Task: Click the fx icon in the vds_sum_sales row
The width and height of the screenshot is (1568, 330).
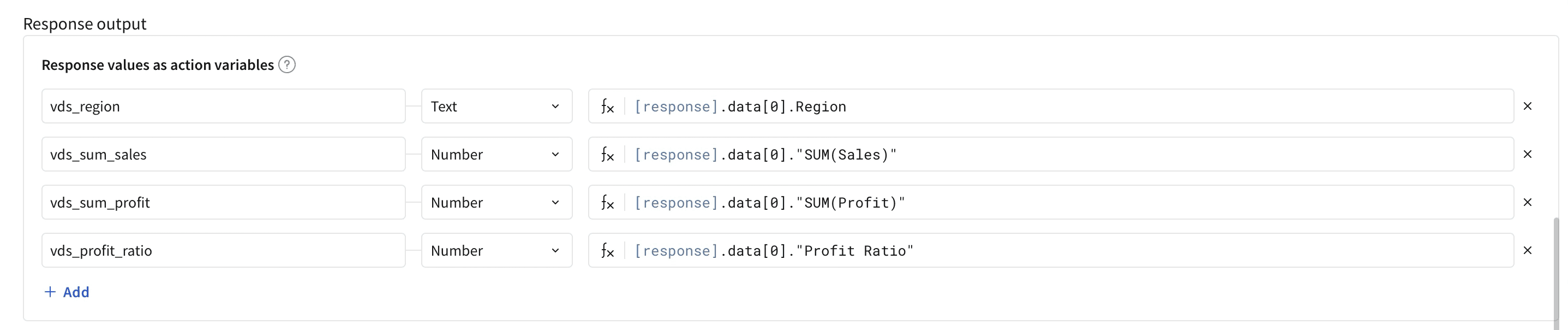Action: 607,155
